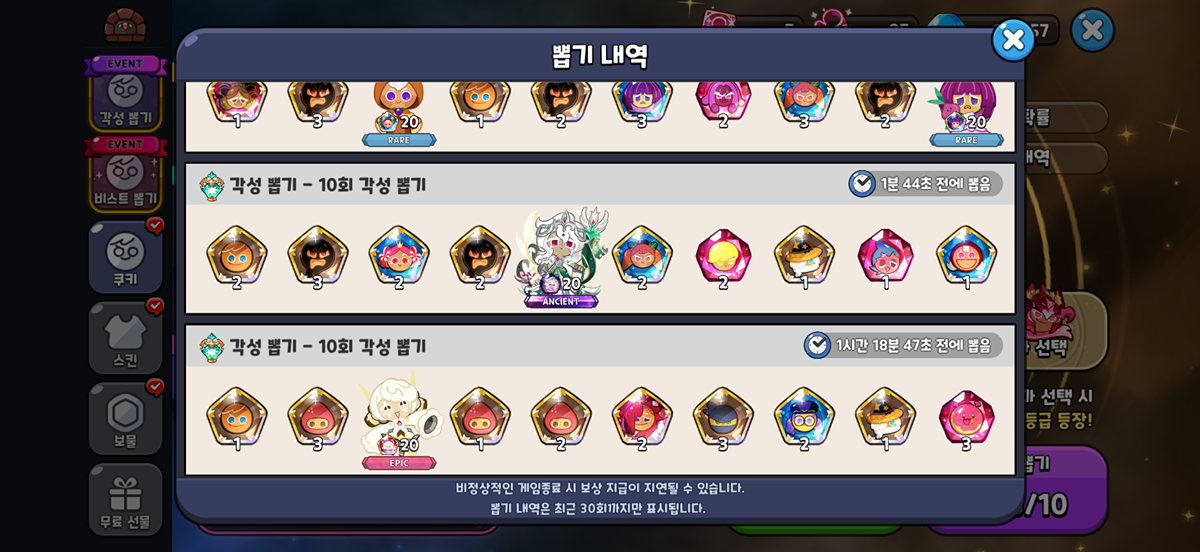Viewport: 1200px width, 552px height.
Task: Click the background screen close X button
Action: click(x=1092, y=30)
